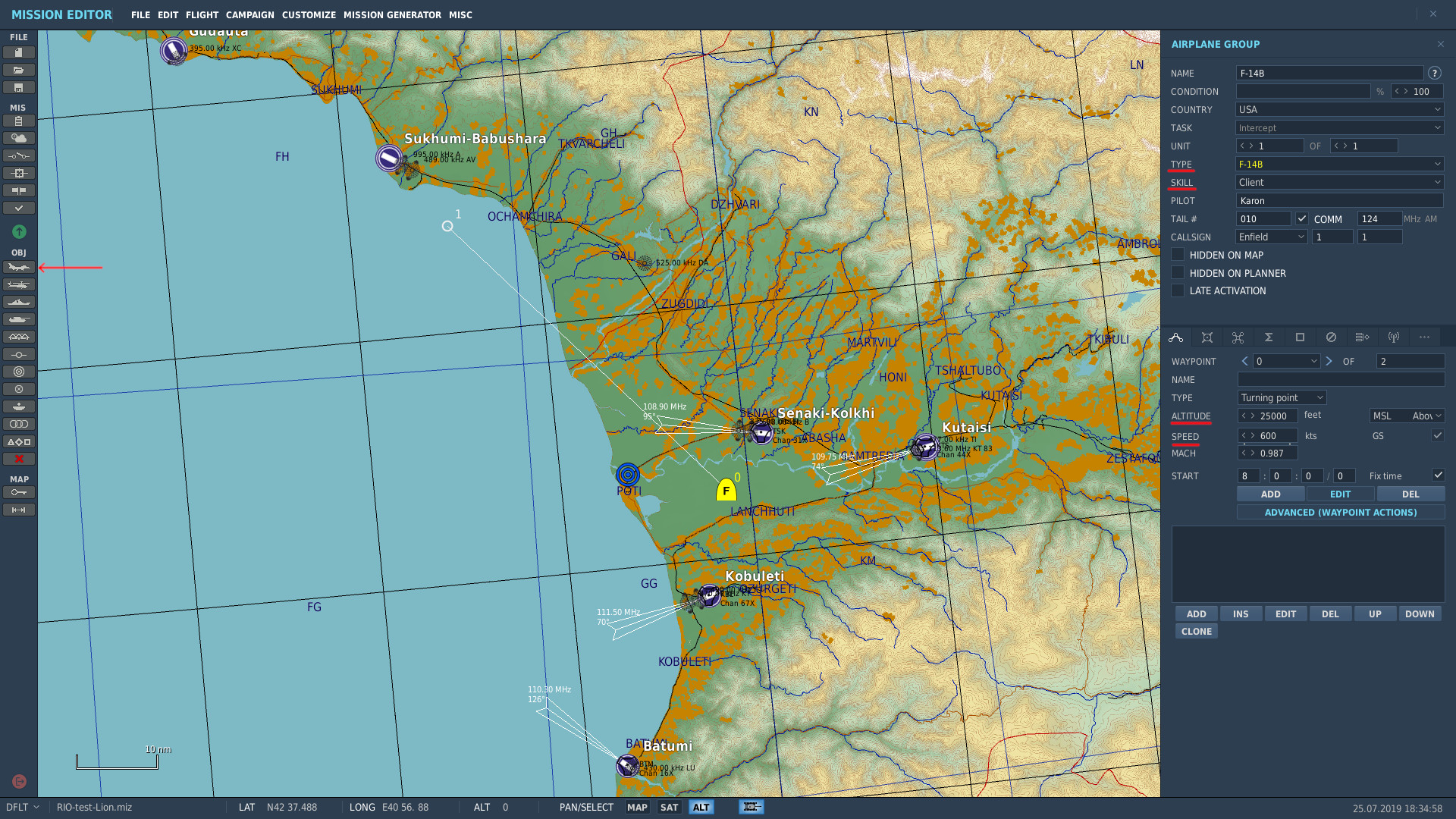This screenshot has height=819, width=1456.
Task: Uncheck the COMM checkbox next to TAIL #
Action: 1302,218
